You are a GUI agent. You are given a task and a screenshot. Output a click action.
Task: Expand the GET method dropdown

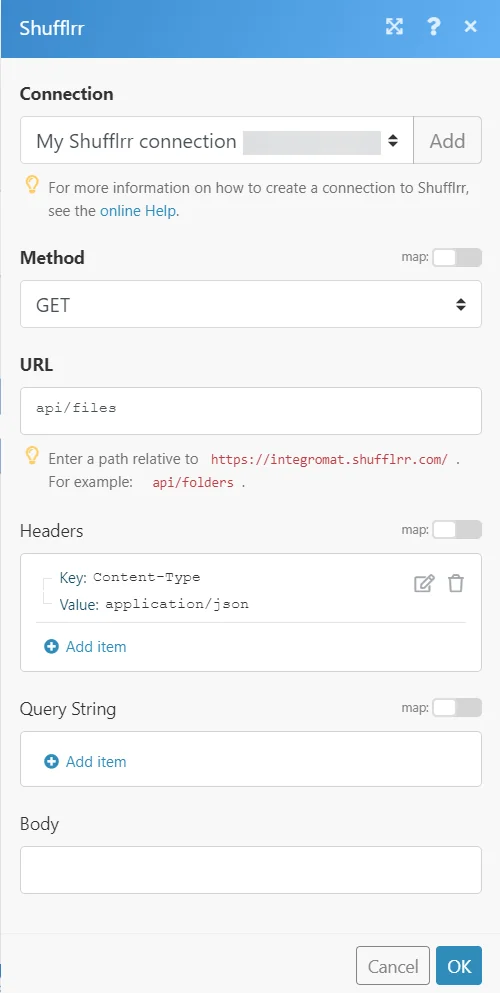tap(251, 304)
